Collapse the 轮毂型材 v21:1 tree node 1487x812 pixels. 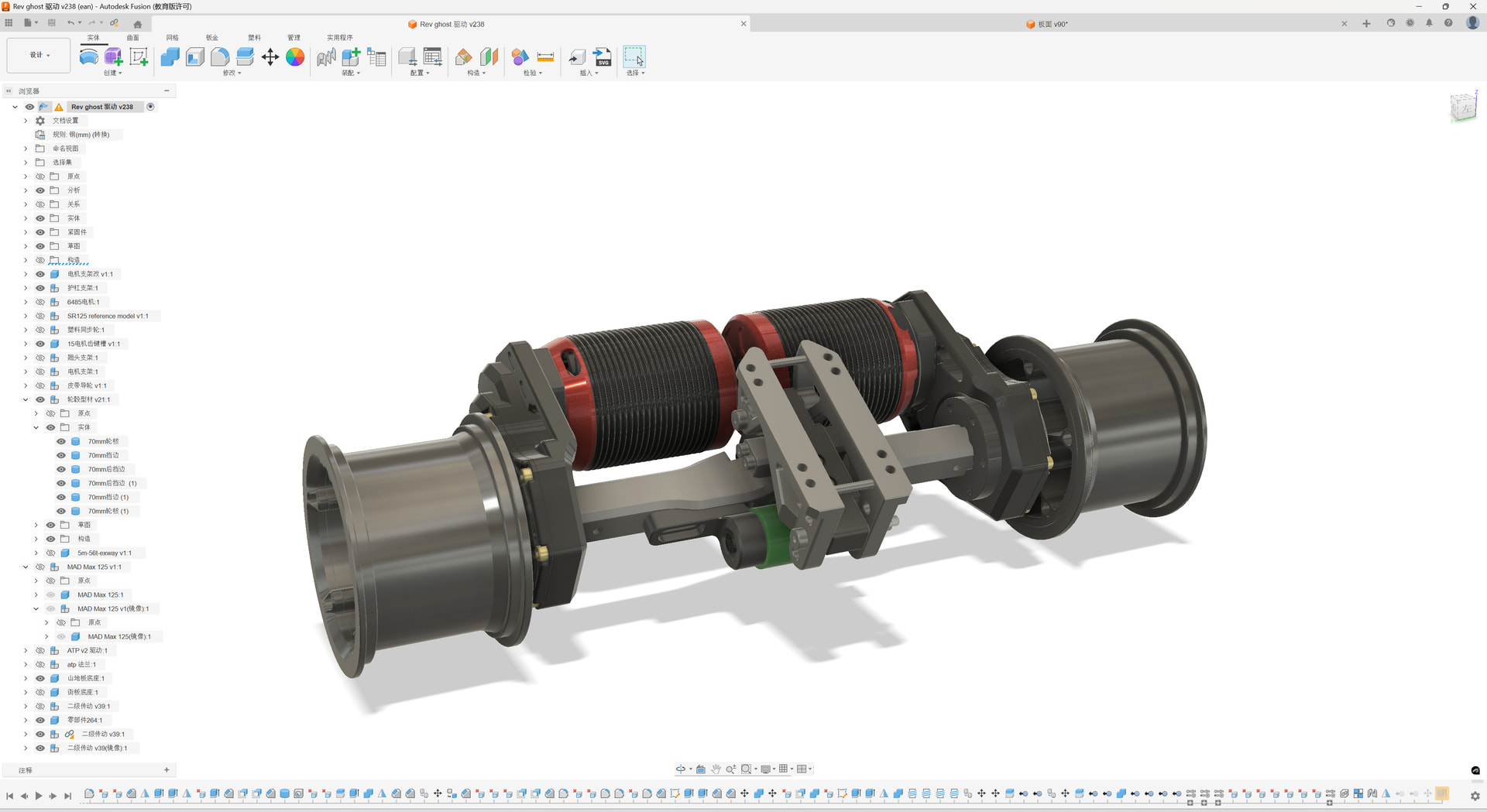point(26,399)
